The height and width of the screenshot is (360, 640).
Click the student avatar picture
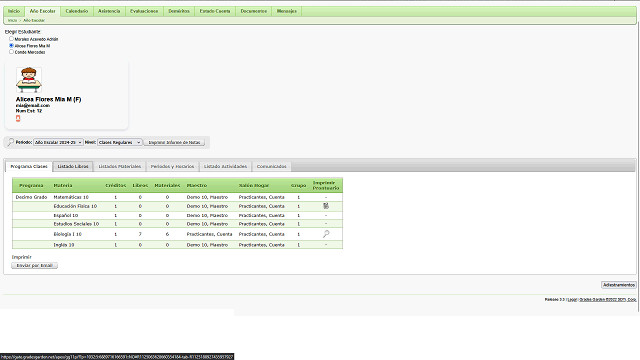coord(29,80)
